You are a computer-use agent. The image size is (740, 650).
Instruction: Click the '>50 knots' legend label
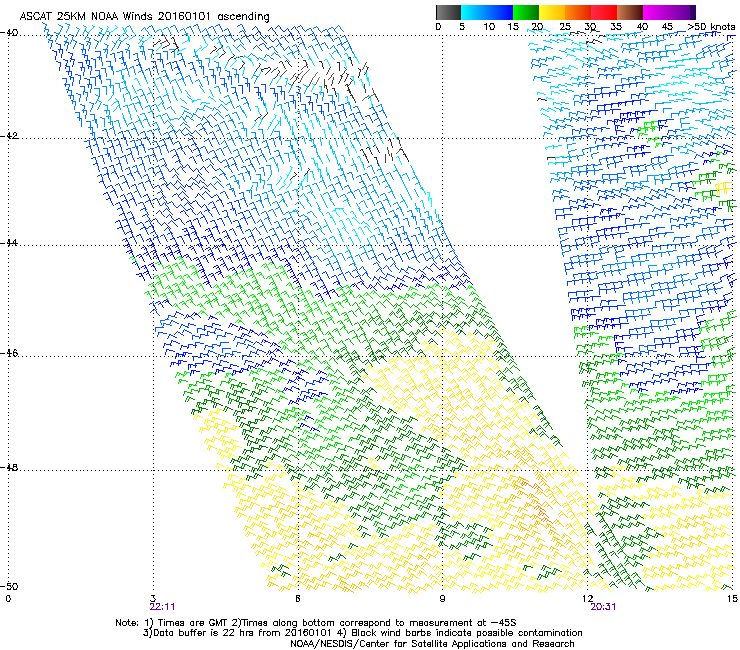point(711,26)
